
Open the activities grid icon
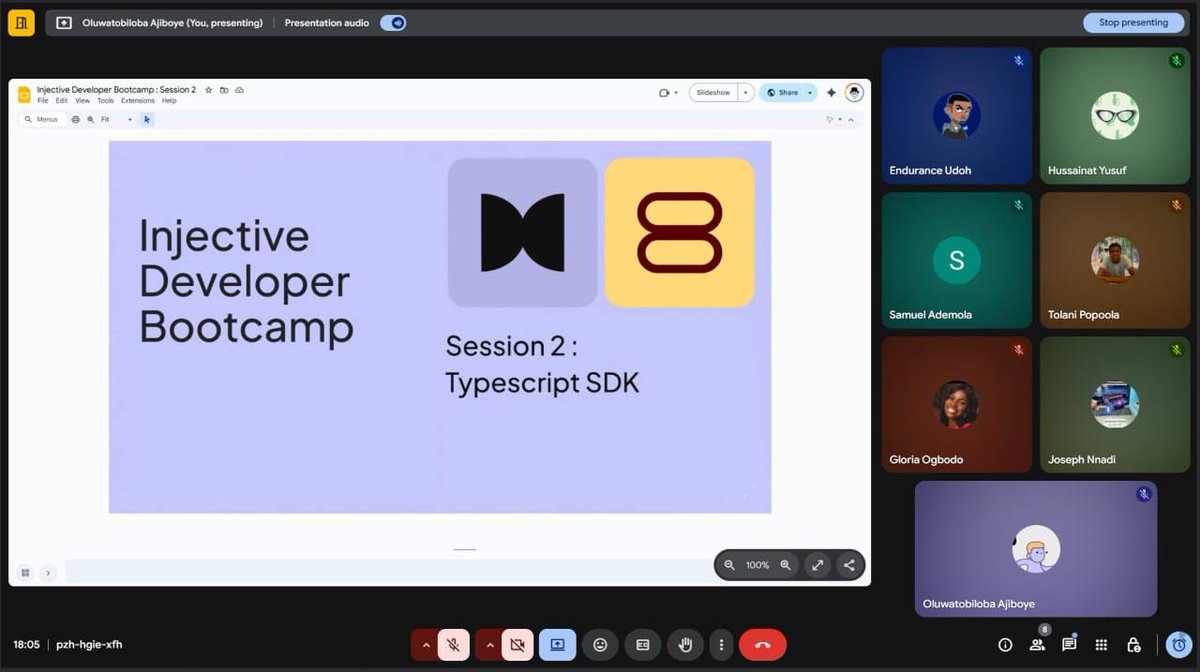1101,645
